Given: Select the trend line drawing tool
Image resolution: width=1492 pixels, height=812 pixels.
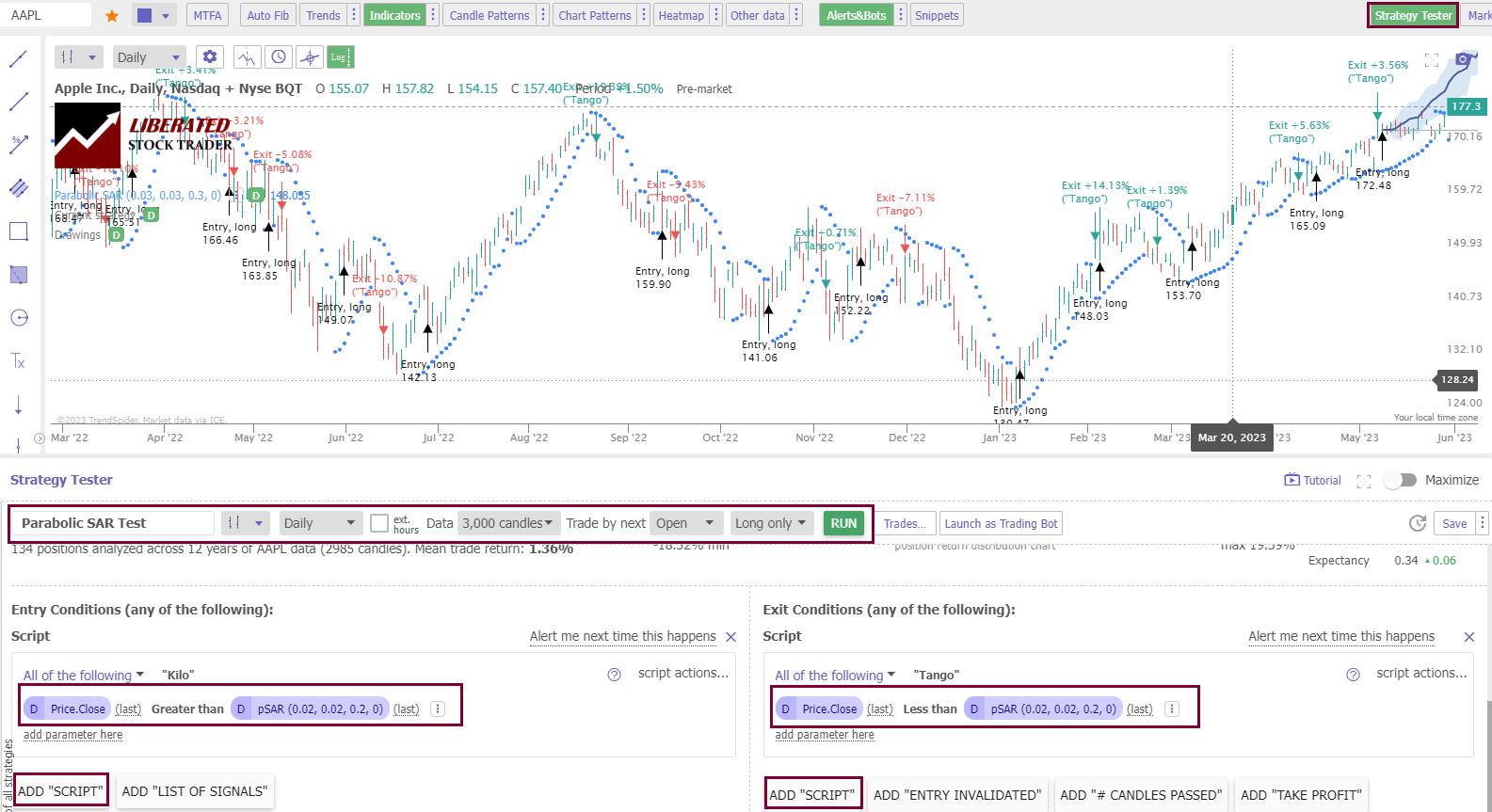Looking at the screenshot, I should (x=19, y=58).
